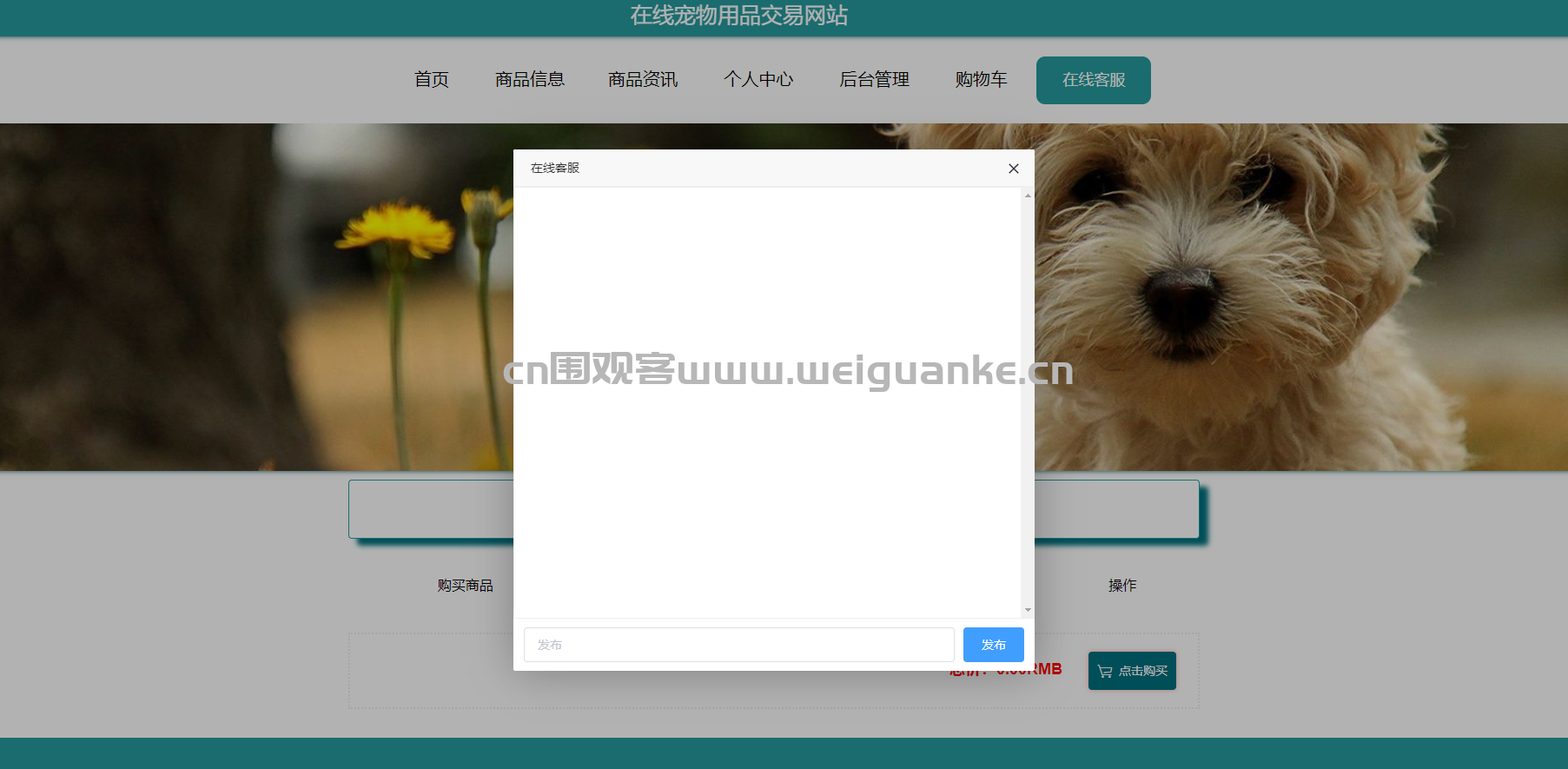
Task: Go to the 购物车 page
Action: (981, 80)
